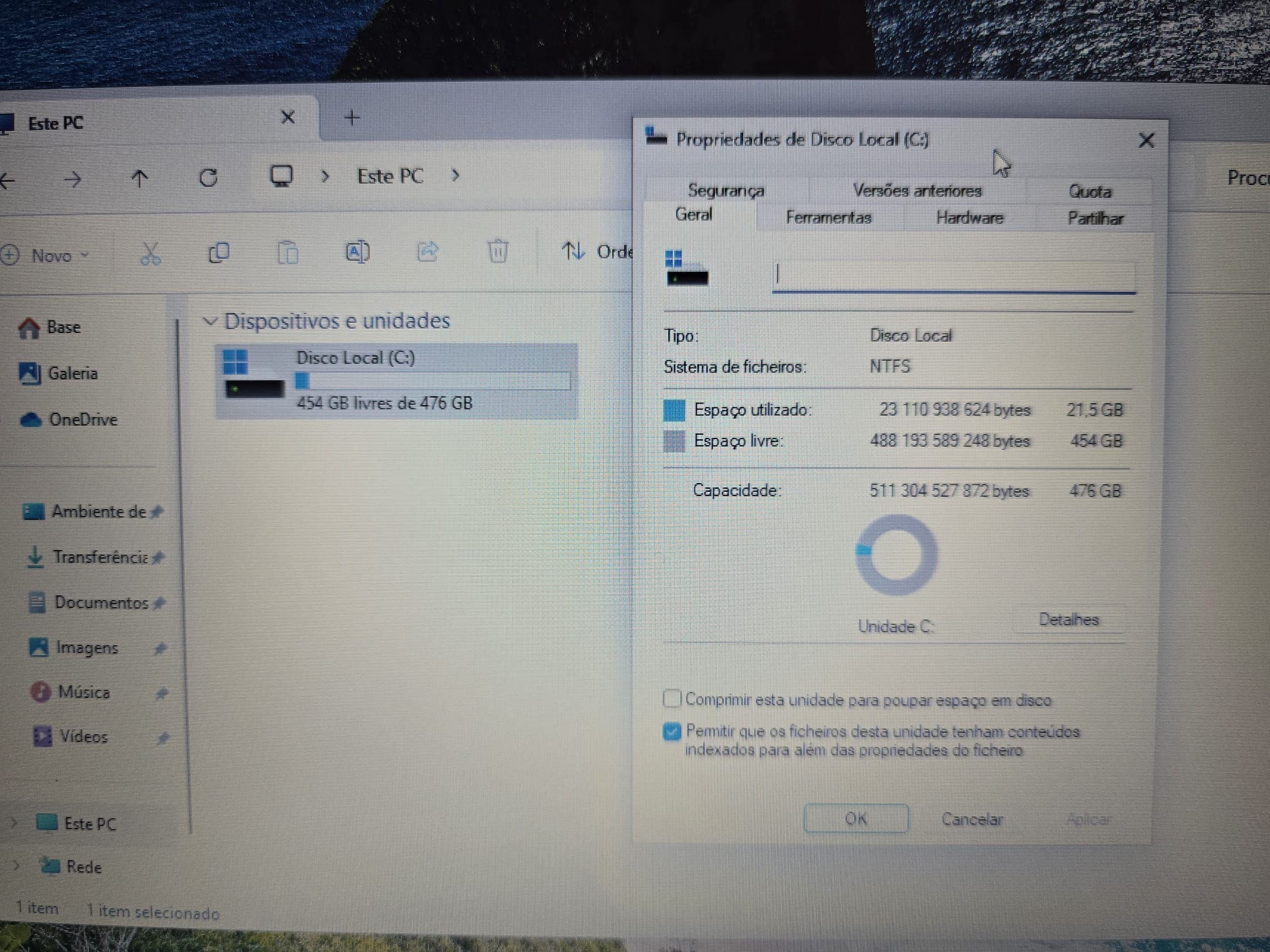The width and height of the screenshot is (1270, 952).
Task: Click Cancelar in properties dialog
Action: point(972,819)
